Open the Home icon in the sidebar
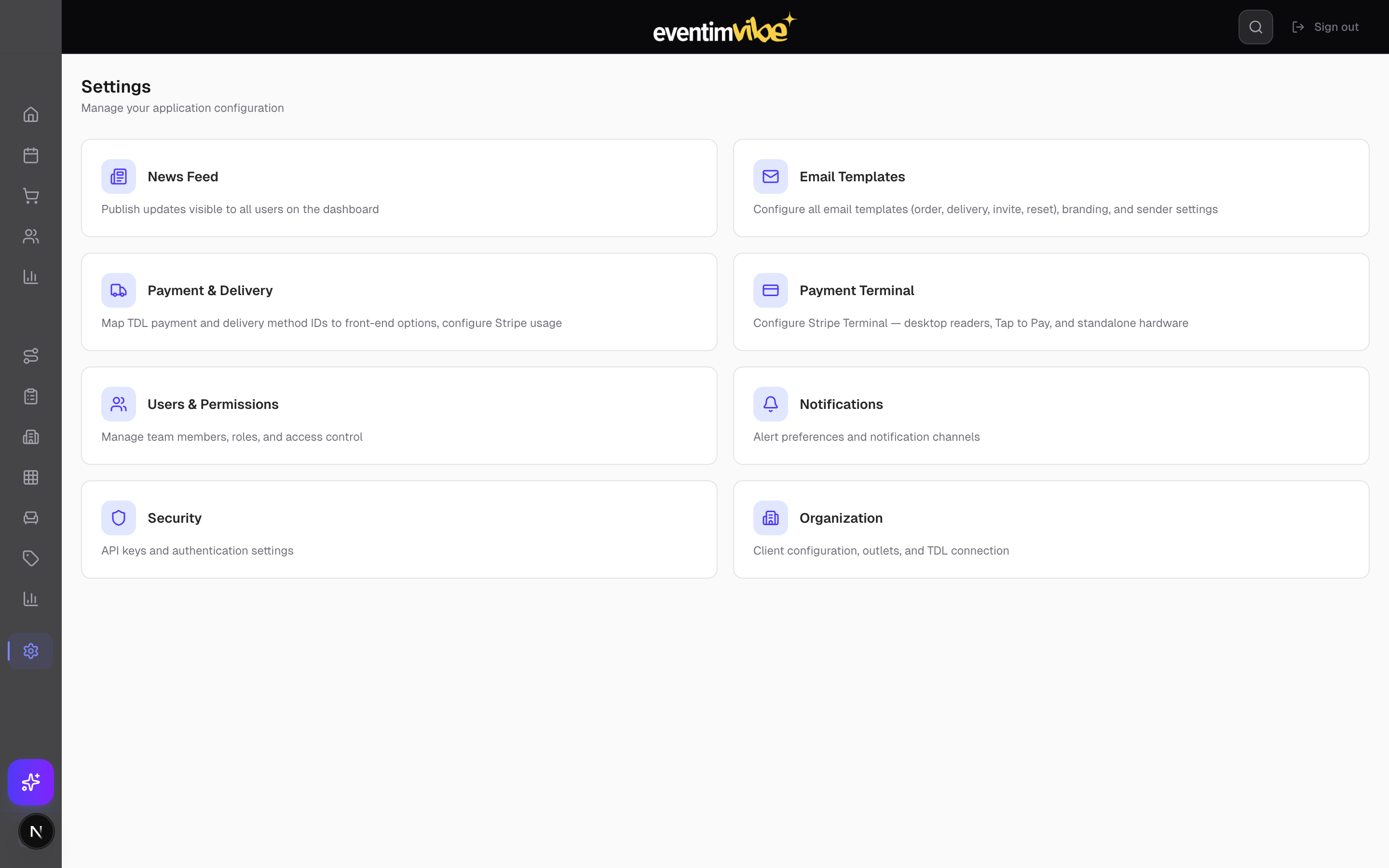 click(x=30, y=115)
